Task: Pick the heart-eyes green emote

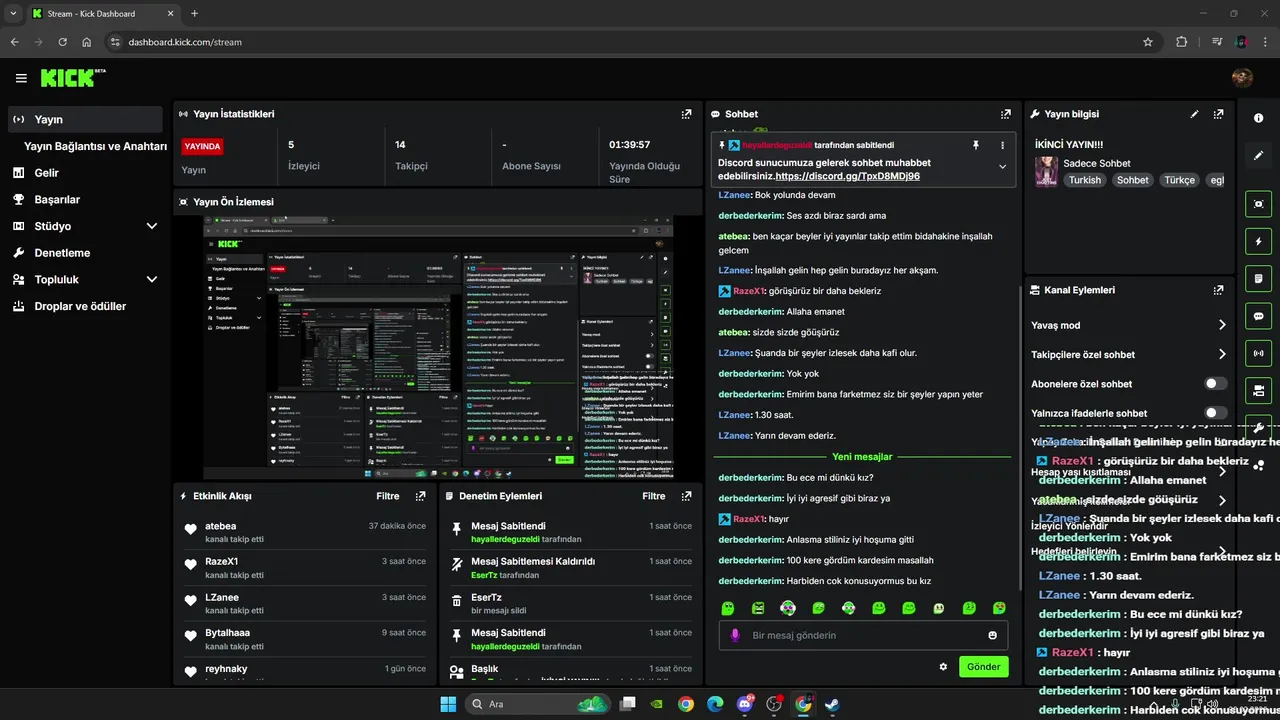Action: click(999, 608)
